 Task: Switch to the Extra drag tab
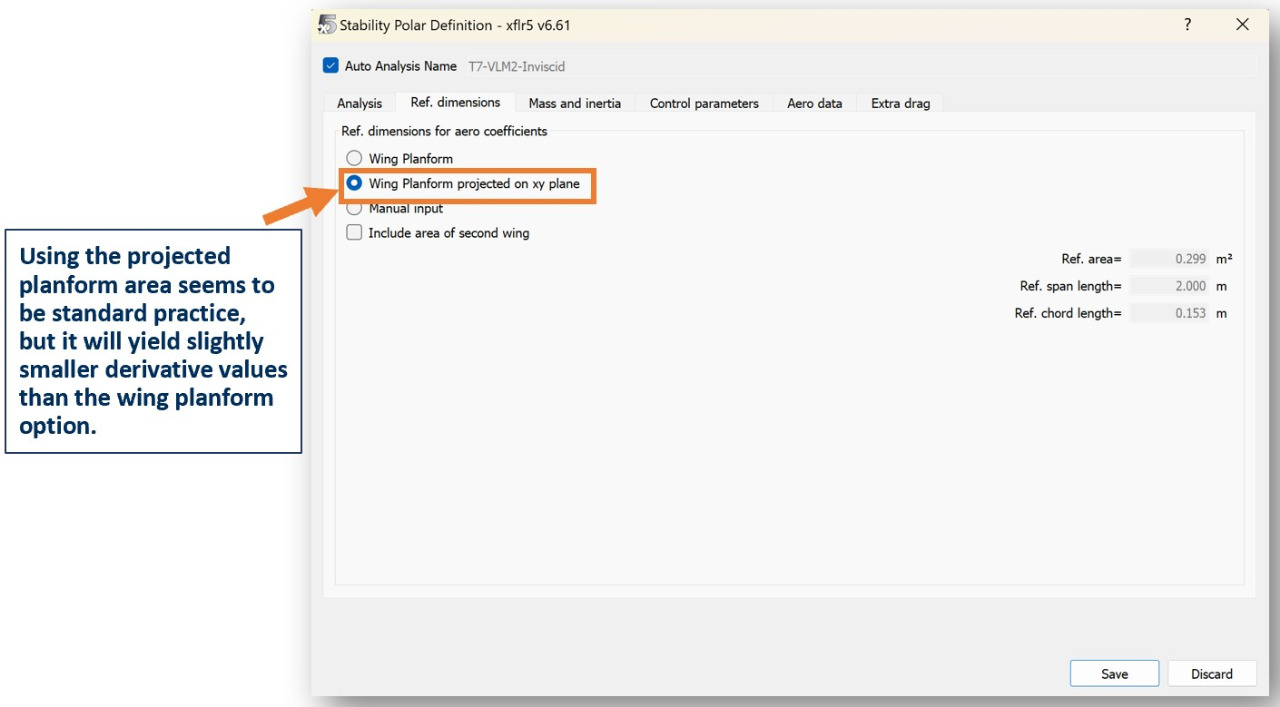click(900, 103)
